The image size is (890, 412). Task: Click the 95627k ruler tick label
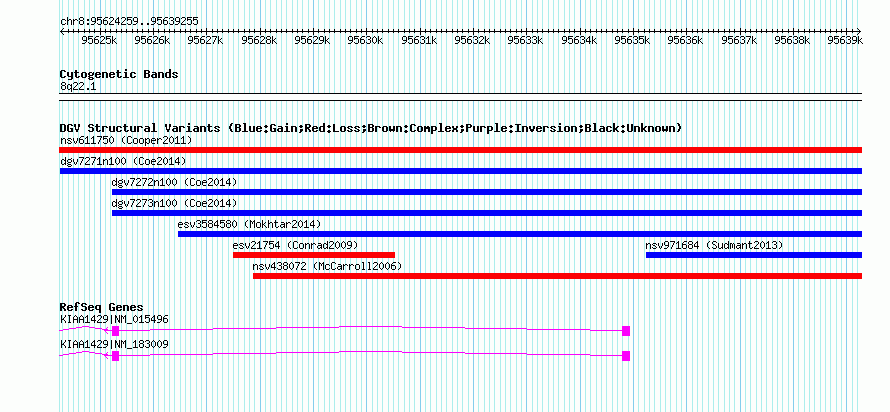[x=205, y=40]
